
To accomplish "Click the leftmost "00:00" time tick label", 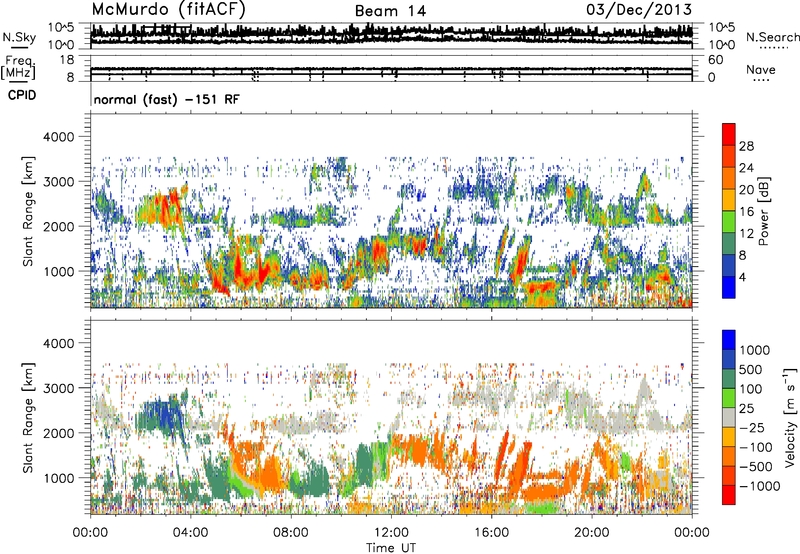I will coord(91,533).
